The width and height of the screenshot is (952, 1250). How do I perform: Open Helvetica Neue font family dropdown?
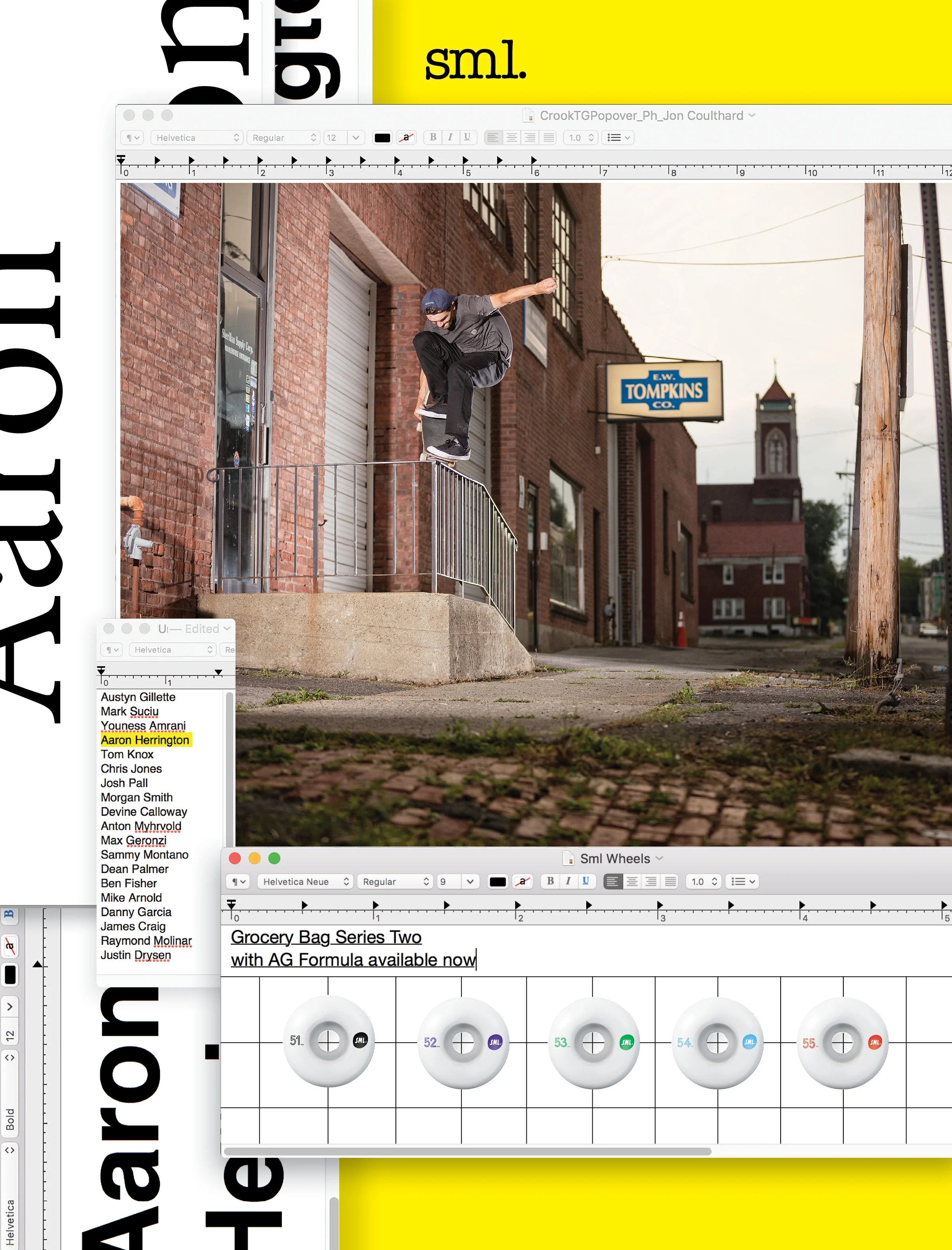coord(305,881)
